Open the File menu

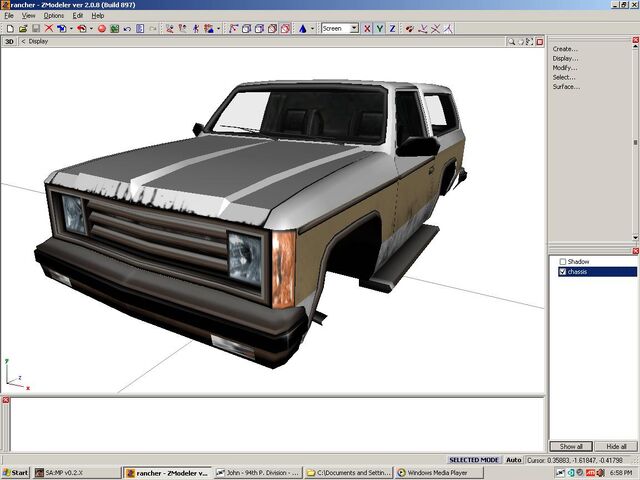[x=9, y=16]
